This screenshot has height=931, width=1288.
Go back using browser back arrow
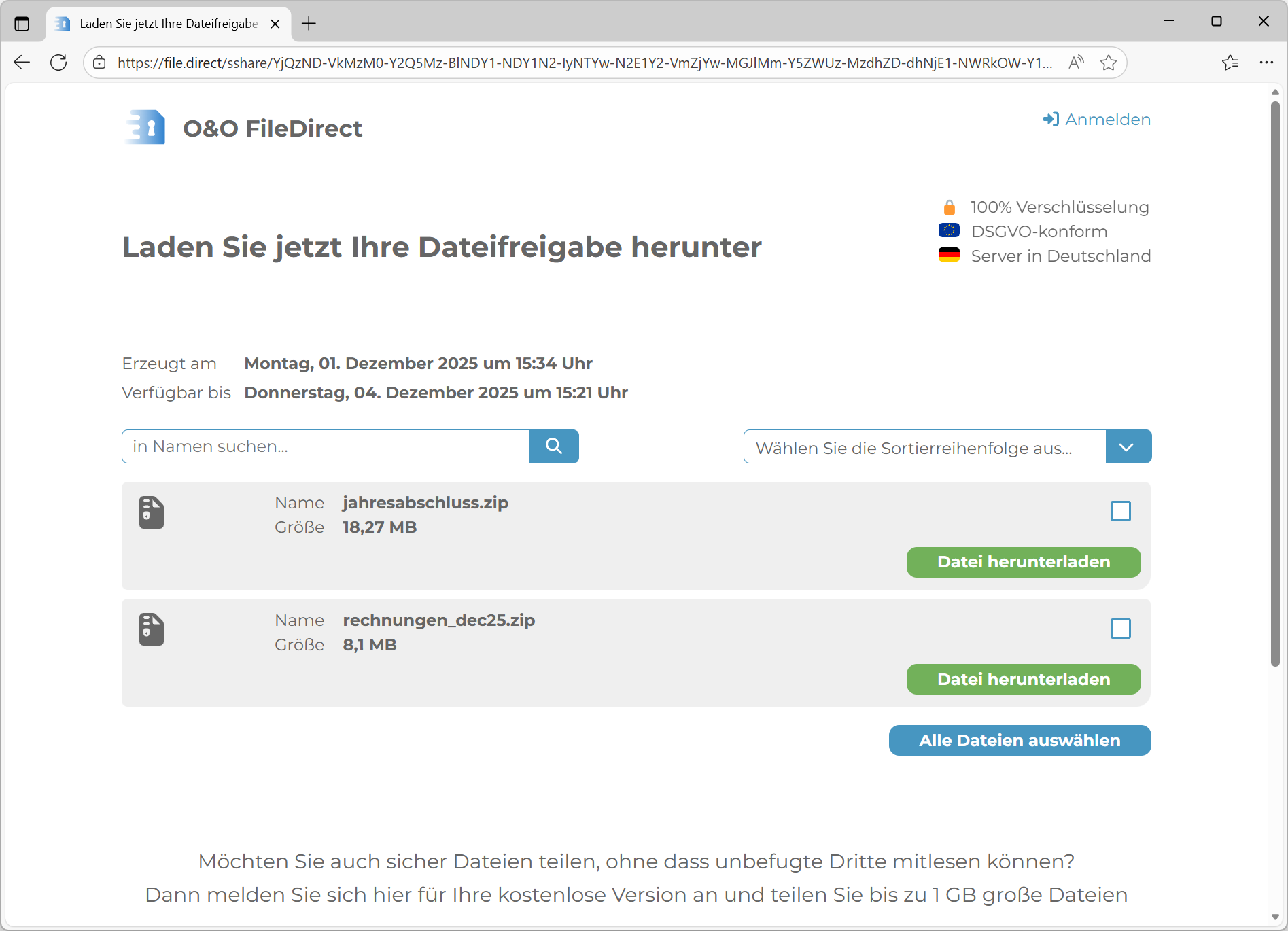(22, 63)
